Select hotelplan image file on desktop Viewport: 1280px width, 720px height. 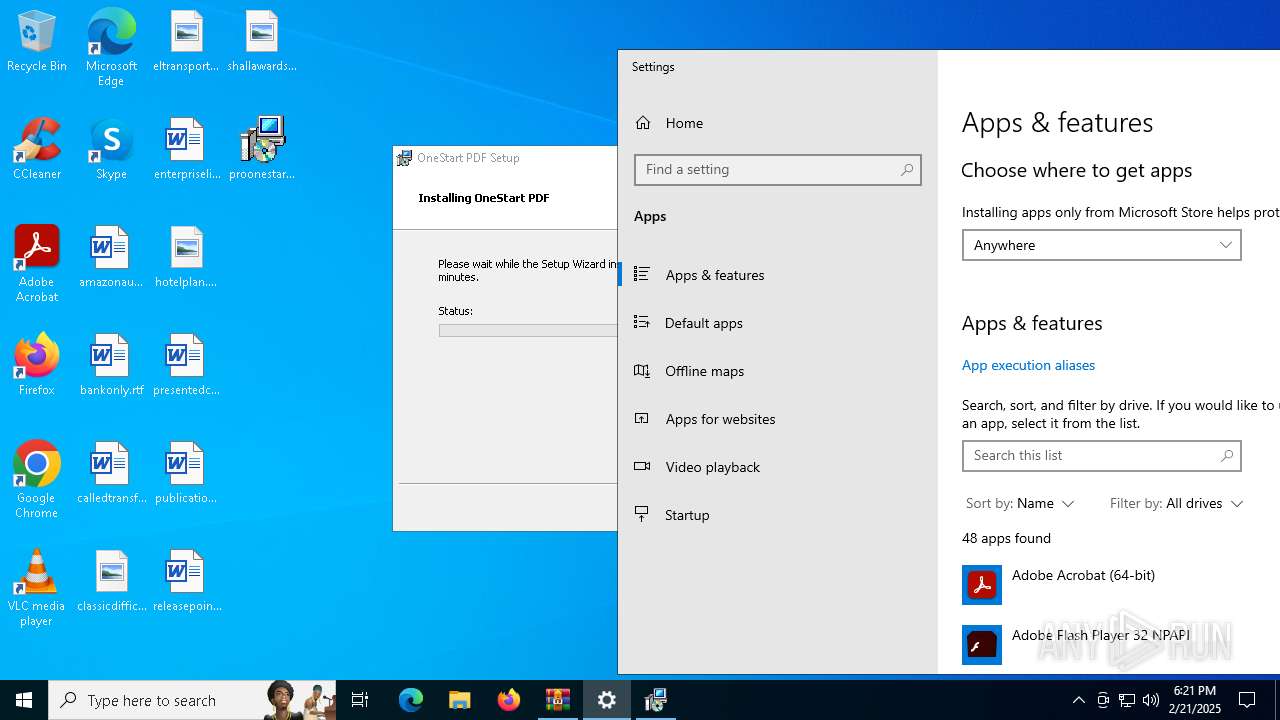point(186,257)
